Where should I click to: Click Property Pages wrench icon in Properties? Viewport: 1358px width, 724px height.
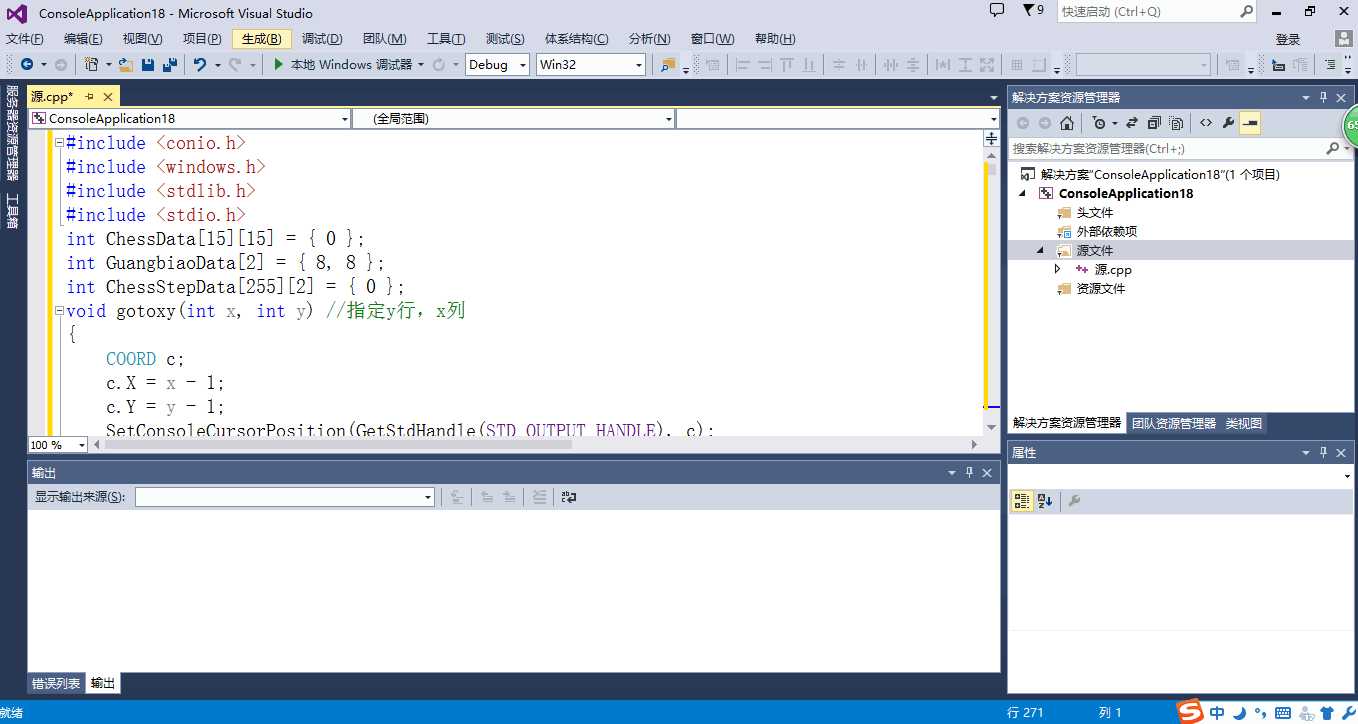1075,501
